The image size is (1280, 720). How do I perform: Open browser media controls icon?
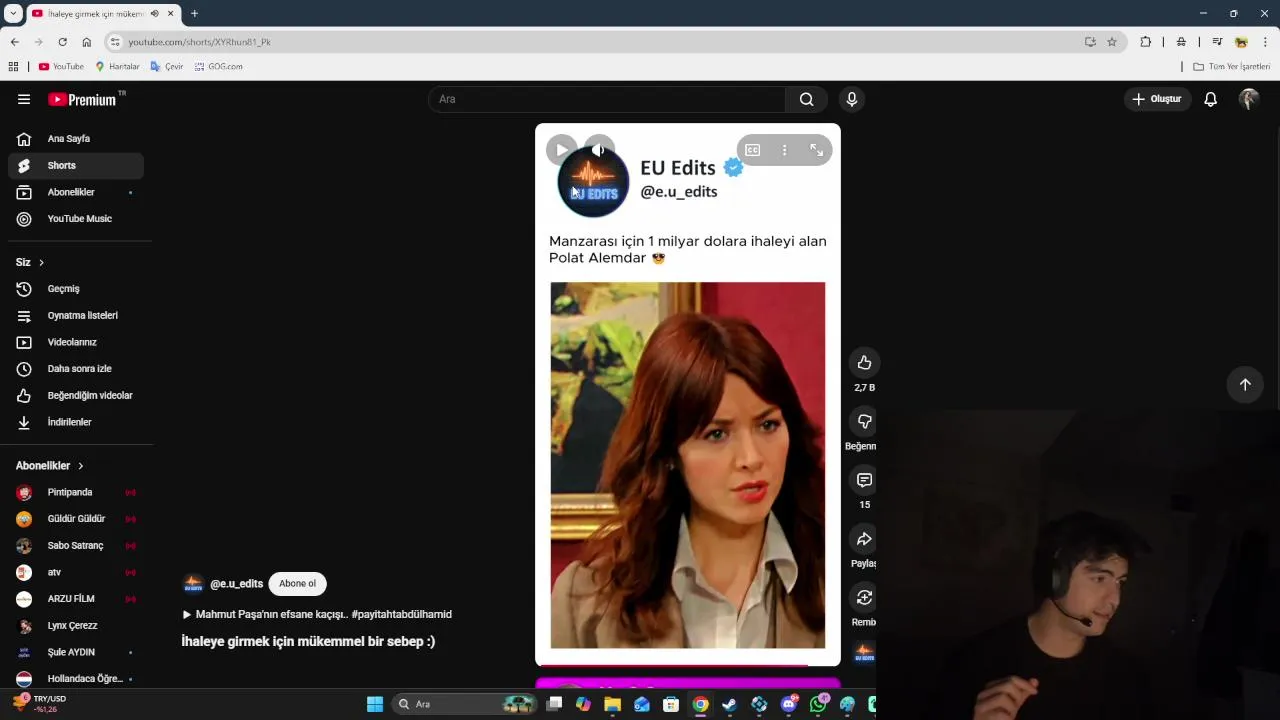(1217, 42)
